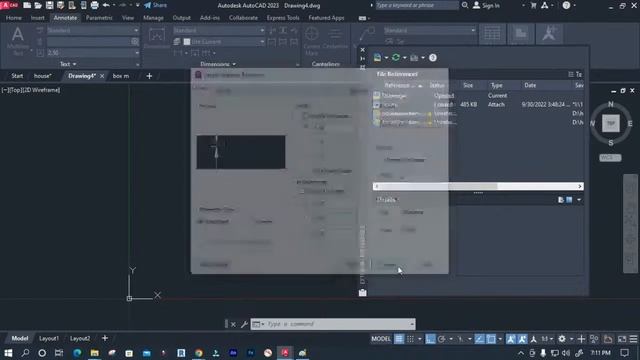Image resolution: width=640 pixels, height=360 pixels.
Task: Click the Table tool icon in ribbon
Action: 492,34
